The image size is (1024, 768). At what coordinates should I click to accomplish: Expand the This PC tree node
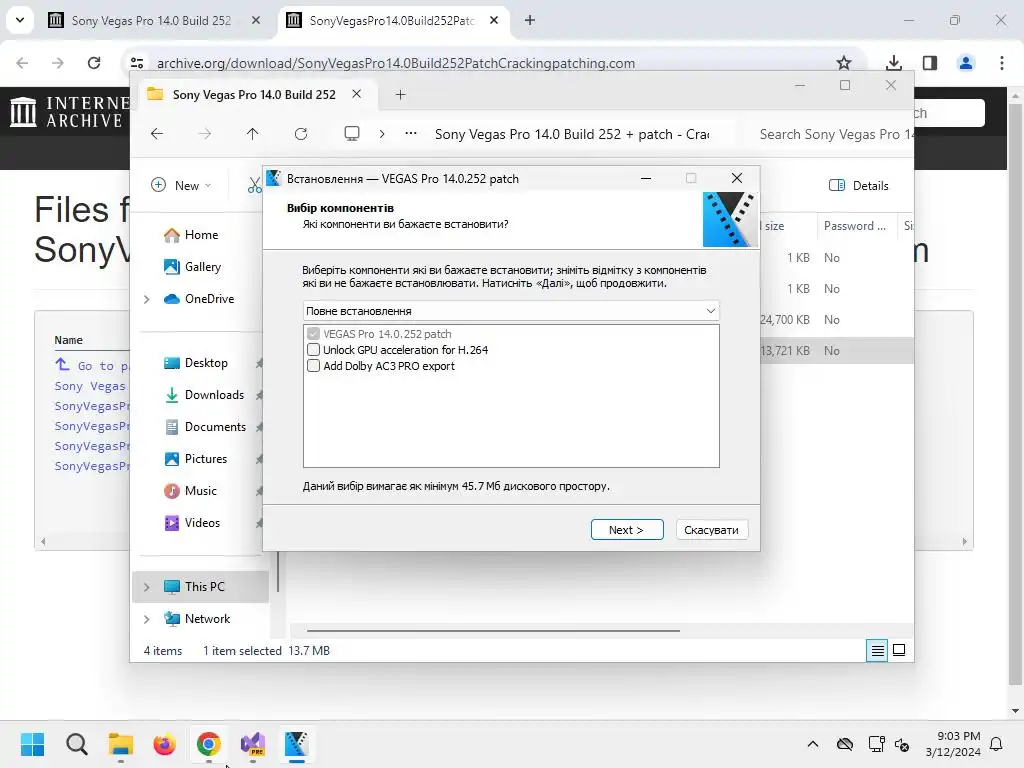pyautogui.click(x=147, y=587)
